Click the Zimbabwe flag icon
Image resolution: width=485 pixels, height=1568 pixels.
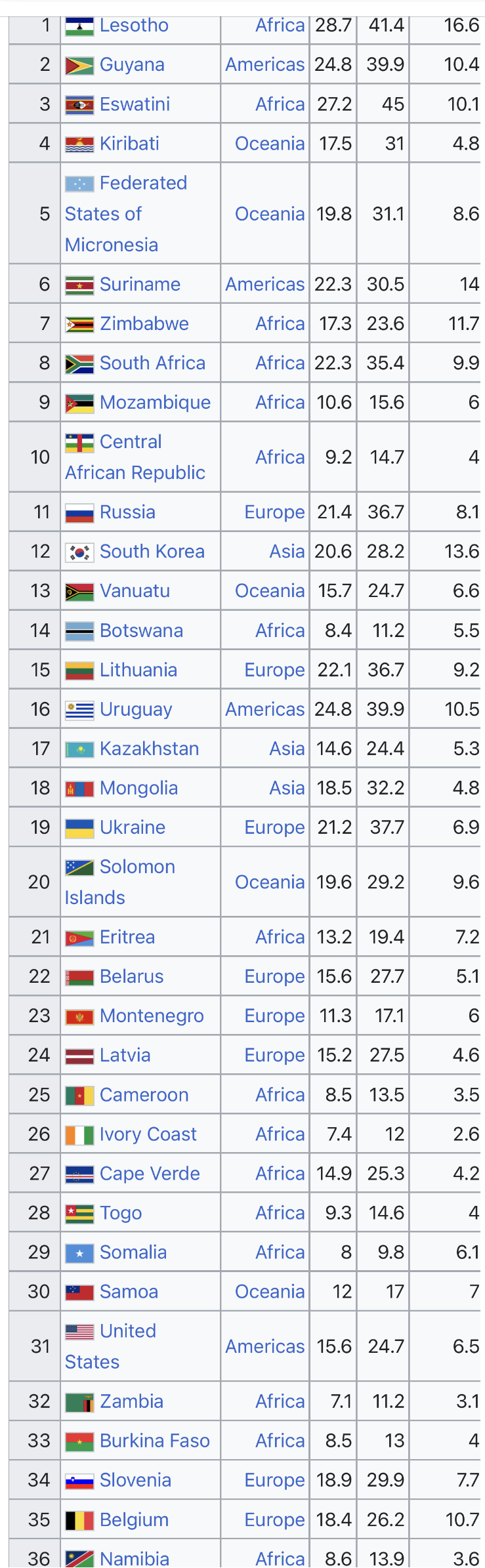click(x=79, y=324)
